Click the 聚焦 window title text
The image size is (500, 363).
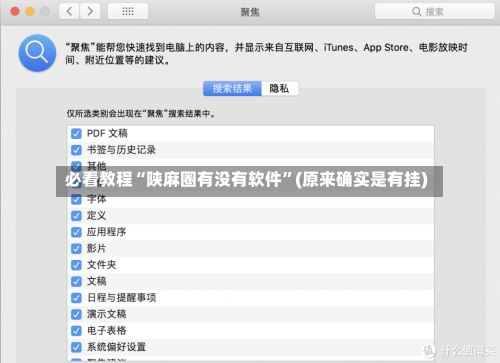pyautogui.click(x=250, y=12)
